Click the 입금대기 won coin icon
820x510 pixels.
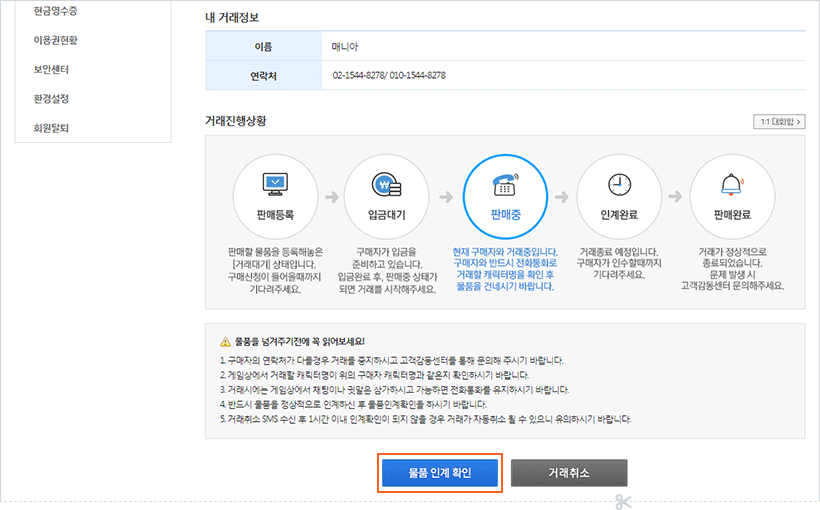pyautogui.click(x=385, y=185)
